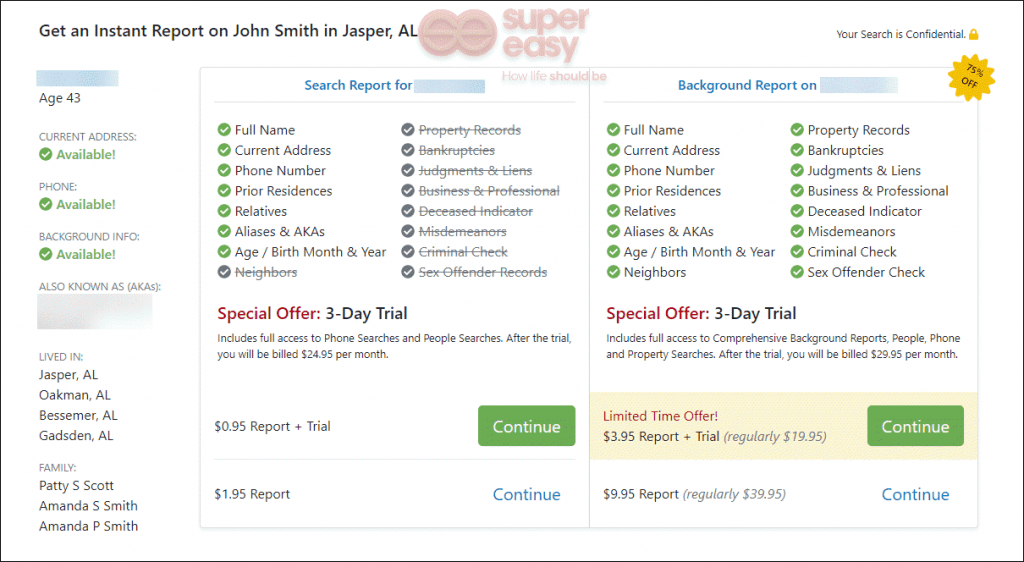Click green Continue for $0.95 Report + Trial
1024x562 pixels.
coord(526,426)
